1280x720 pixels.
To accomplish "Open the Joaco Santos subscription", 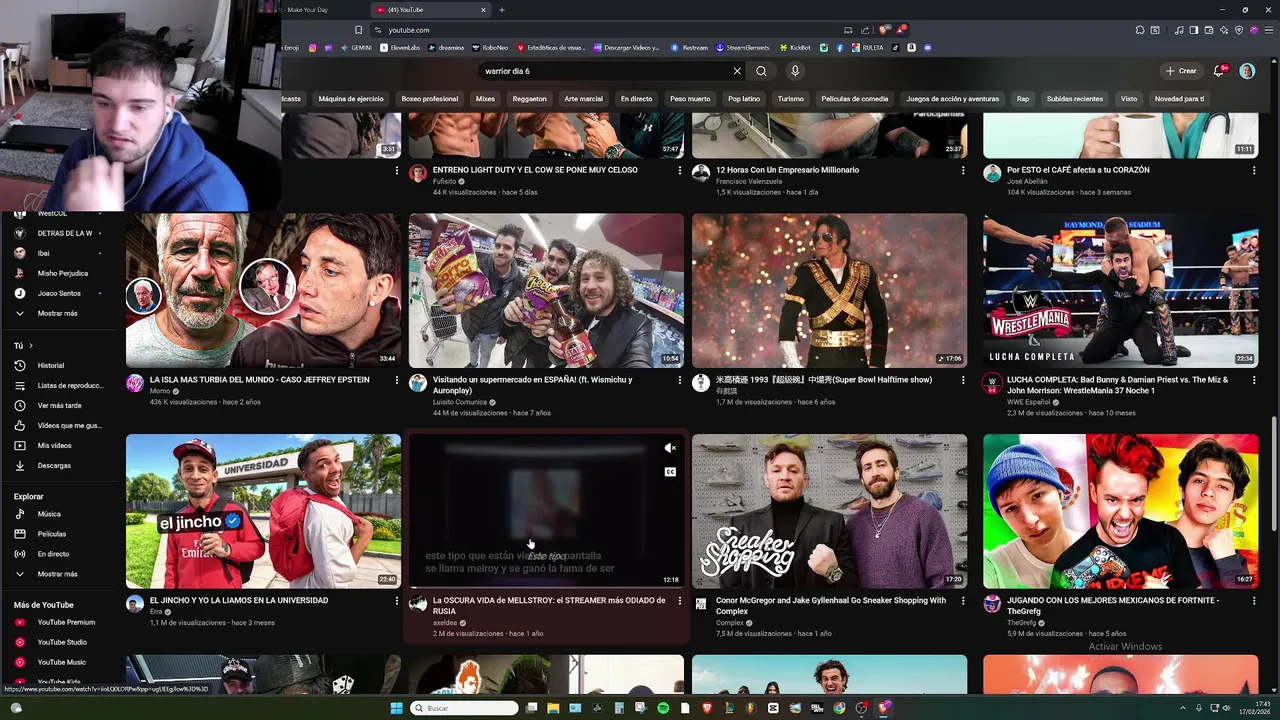I will [58, 294].
